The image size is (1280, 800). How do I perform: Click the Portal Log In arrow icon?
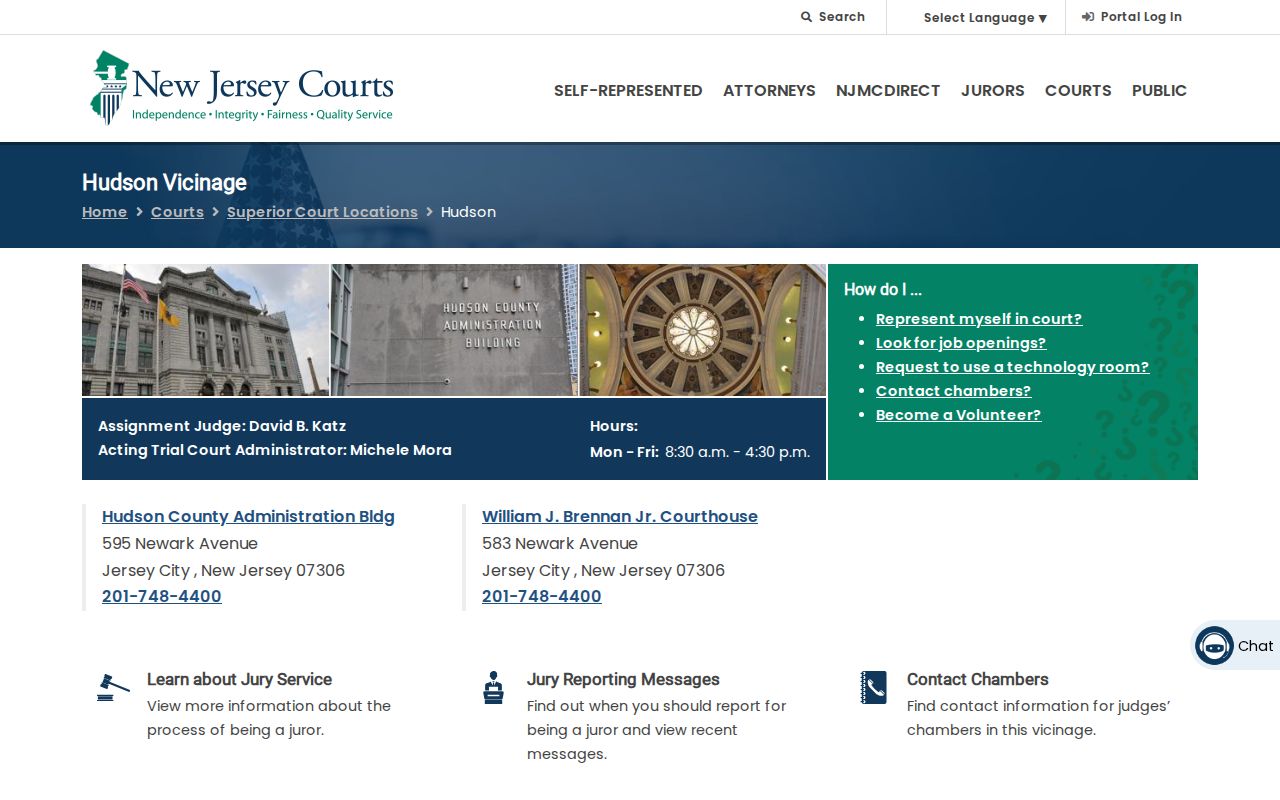click(x=1088, y=17)
